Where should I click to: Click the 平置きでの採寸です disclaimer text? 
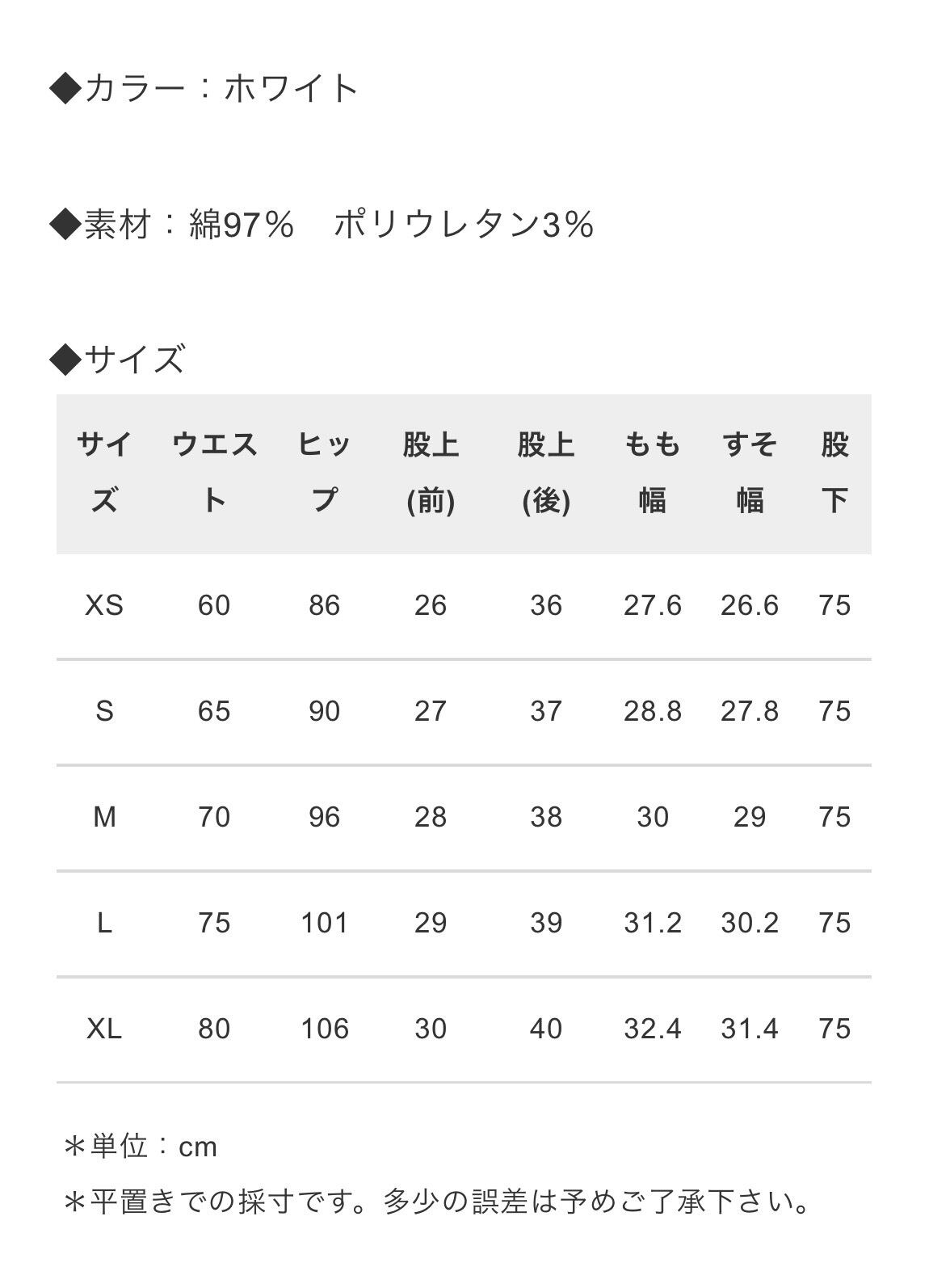[x=436, y=1202]
